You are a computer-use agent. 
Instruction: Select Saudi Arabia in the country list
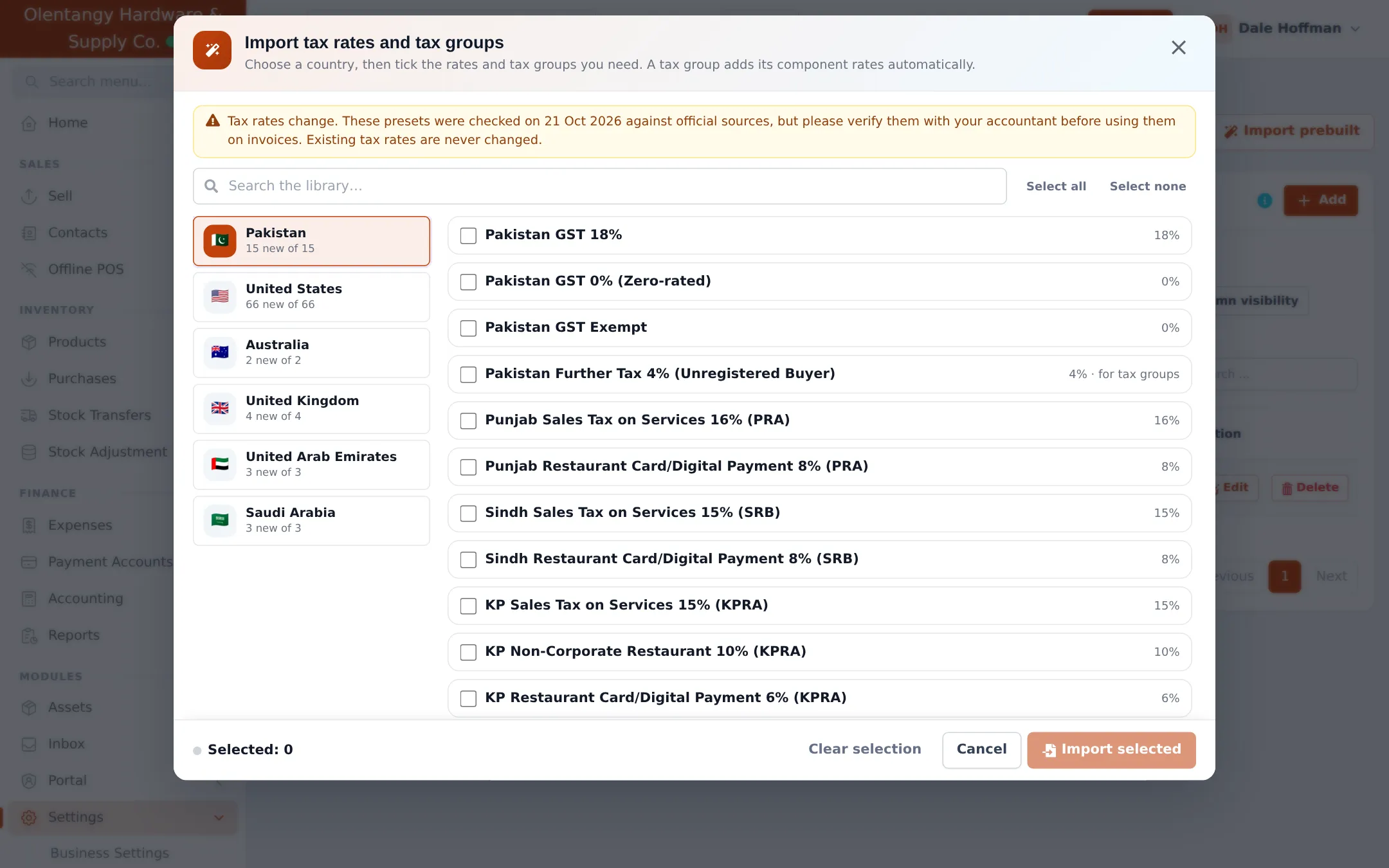click(x=311, y=520)
